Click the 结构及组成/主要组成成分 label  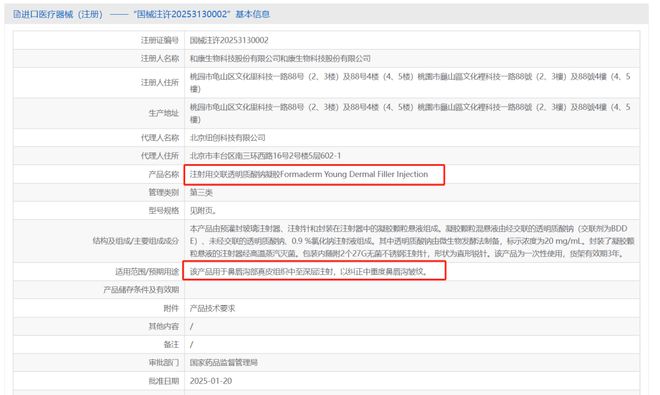coord(136,241)
